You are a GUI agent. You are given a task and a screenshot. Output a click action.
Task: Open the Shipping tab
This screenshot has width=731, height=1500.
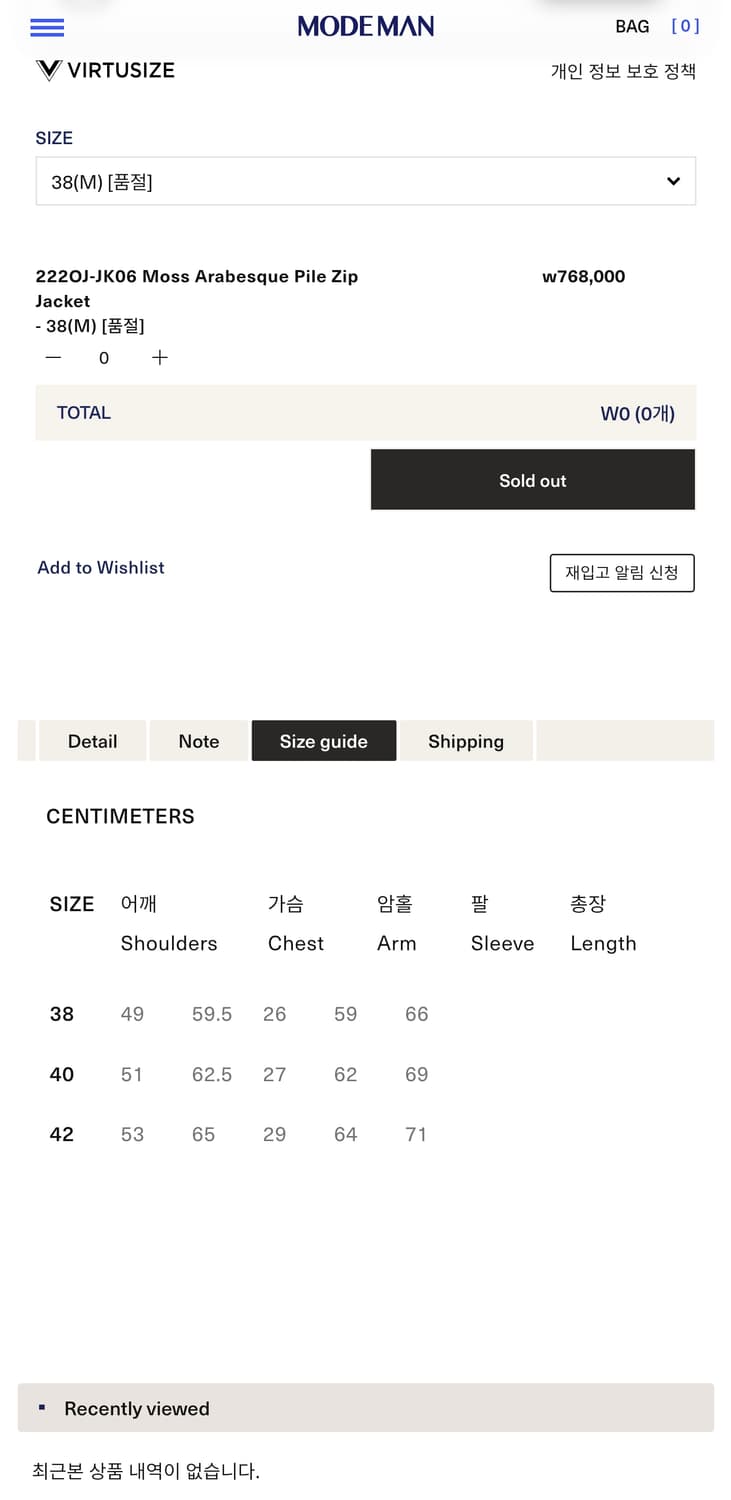click(465, 741)
